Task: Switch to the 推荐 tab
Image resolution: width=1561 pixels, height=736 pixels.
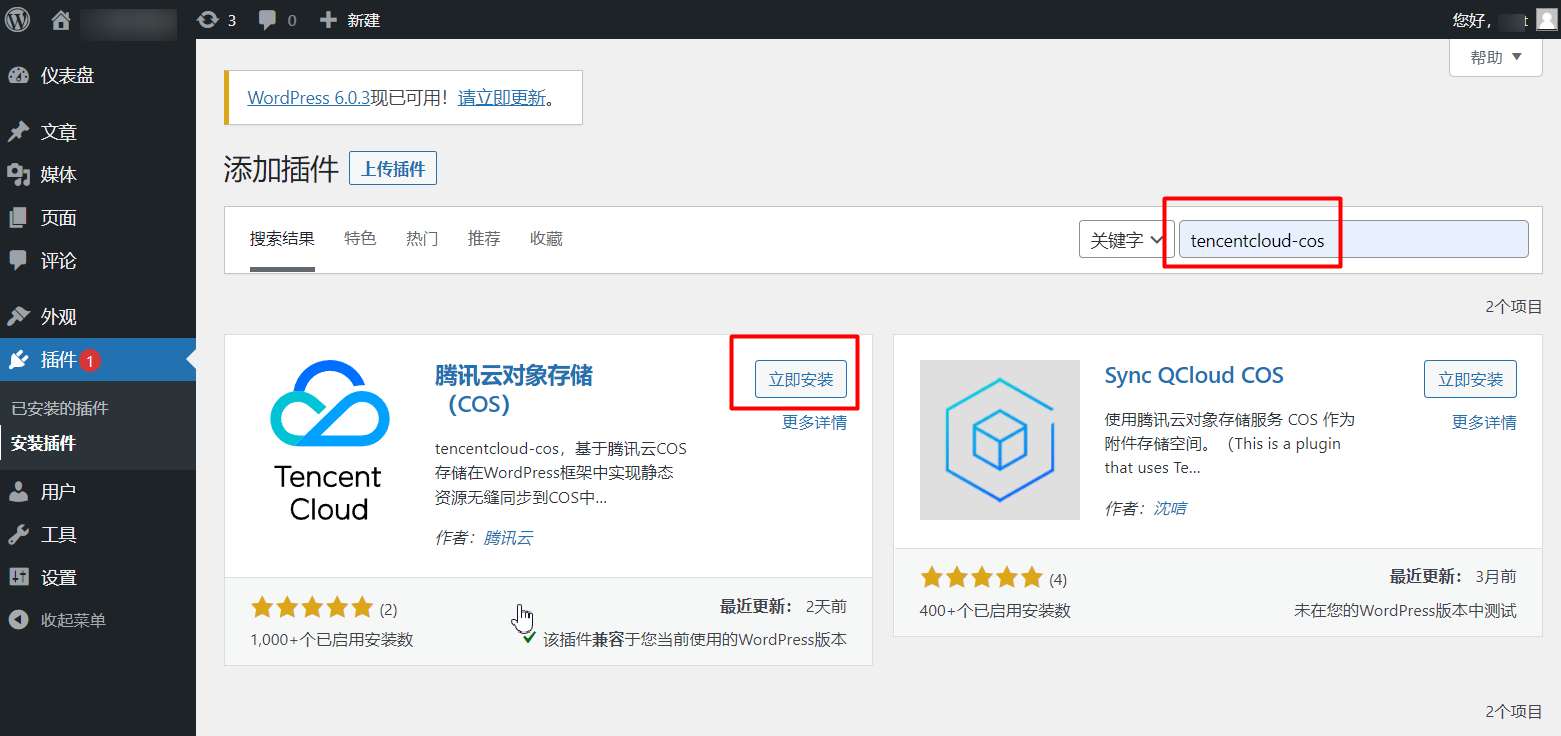Action: [484, 239]
